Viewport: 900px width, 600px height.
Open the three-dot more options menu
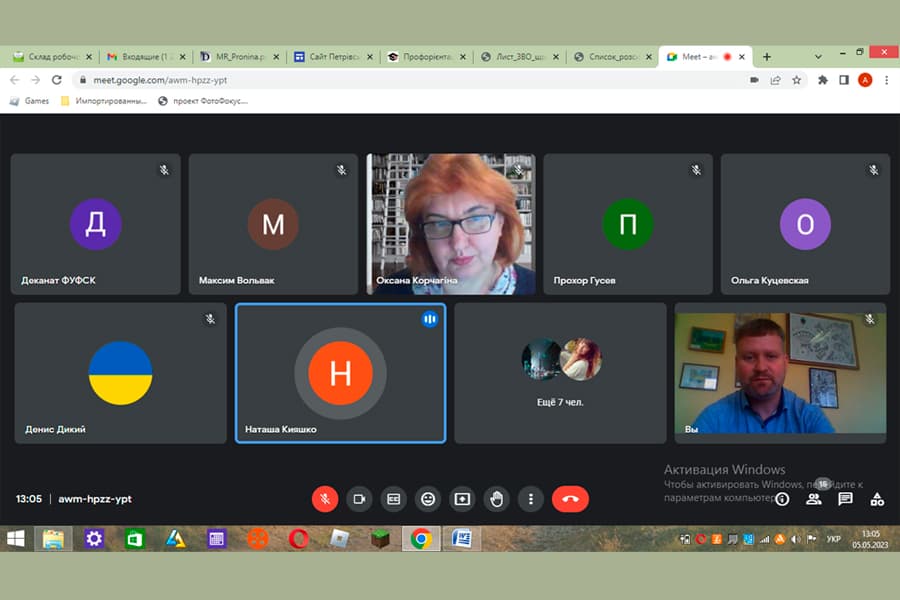531,498
